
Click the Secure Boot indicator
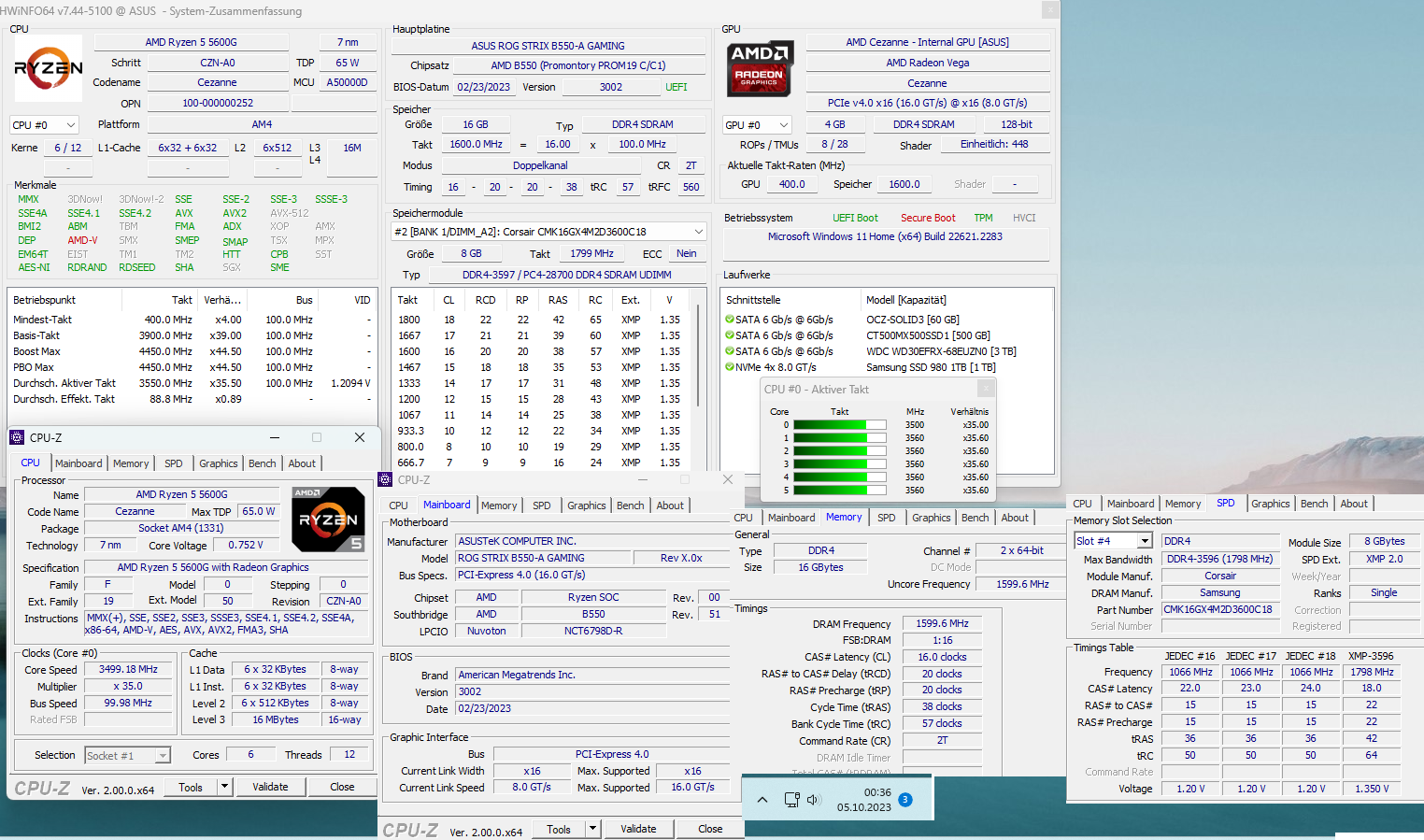[x=928, y=218]
